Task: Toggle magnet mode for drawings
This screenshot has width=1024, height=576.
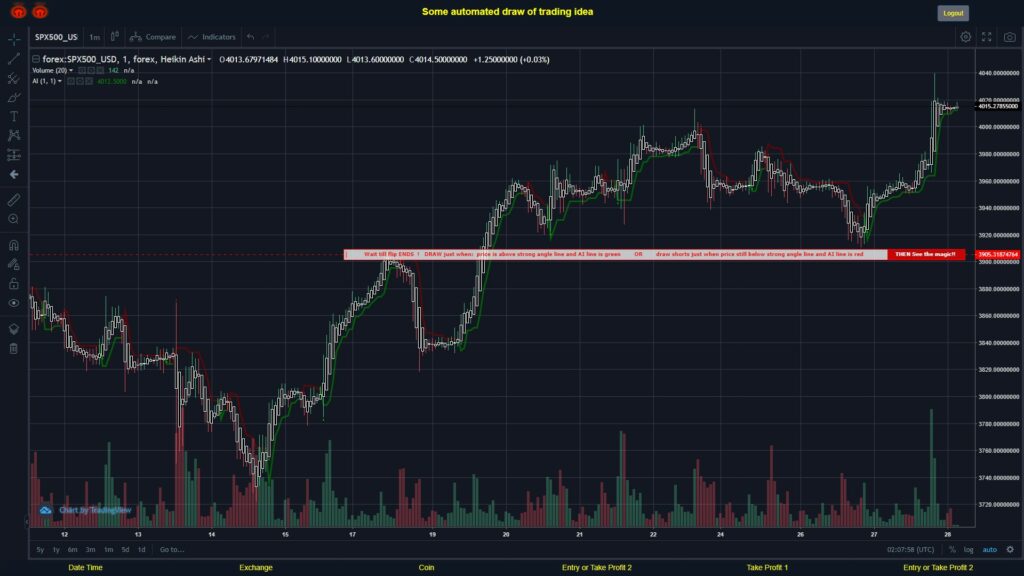Action: point(14,245)
